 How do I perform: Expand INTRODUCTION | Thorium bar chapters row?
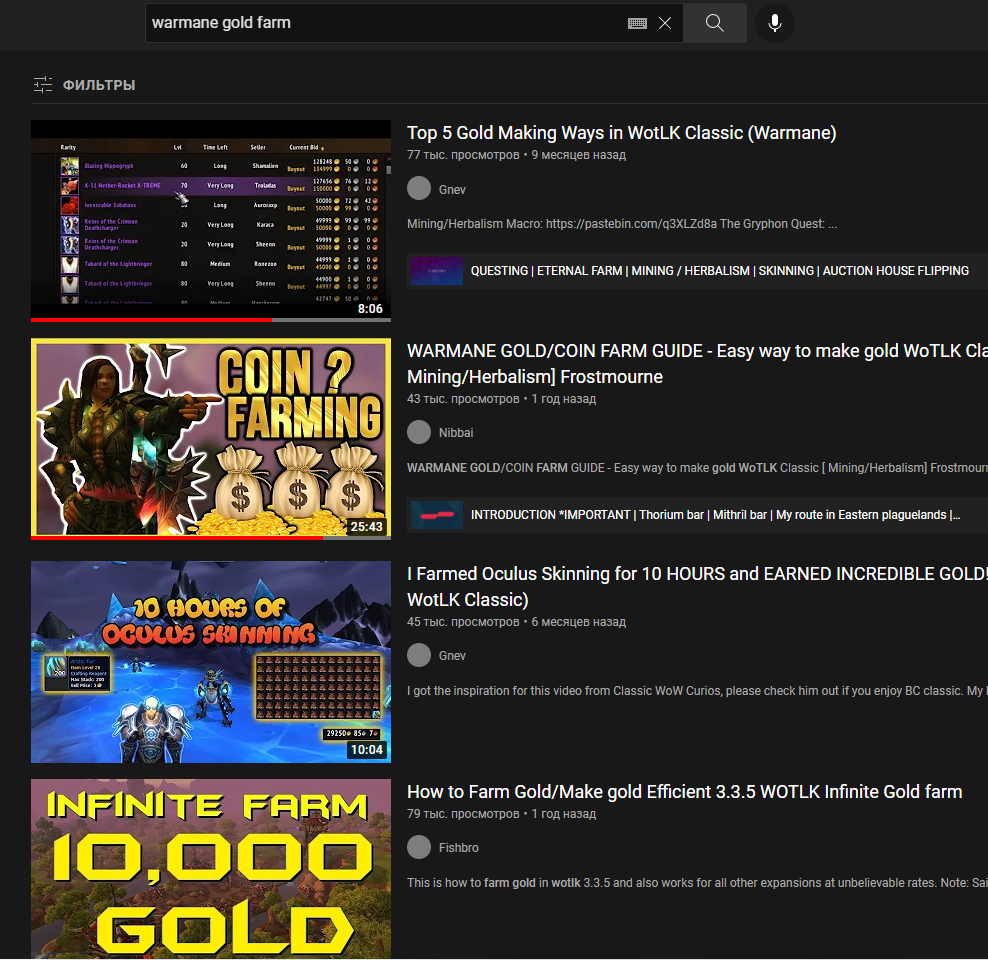coord(715,515)
